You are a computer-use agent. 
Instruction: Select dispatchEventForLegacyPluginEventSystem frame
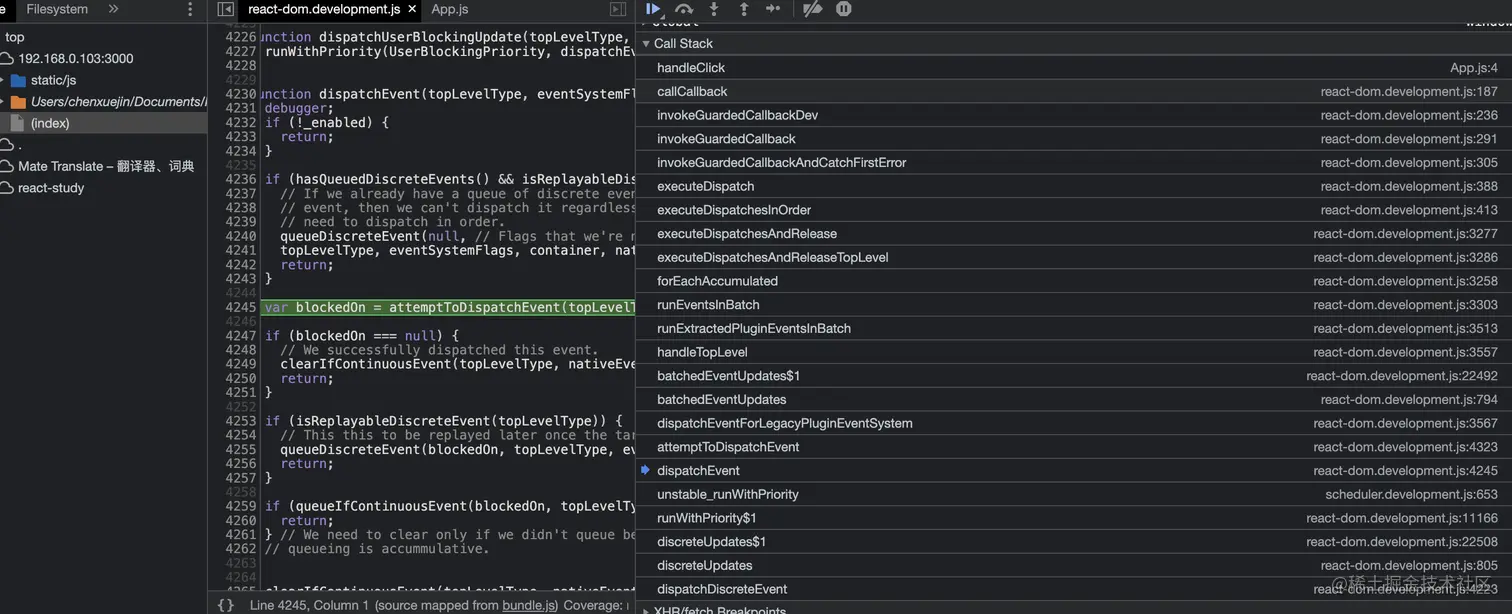(1074, 424)
